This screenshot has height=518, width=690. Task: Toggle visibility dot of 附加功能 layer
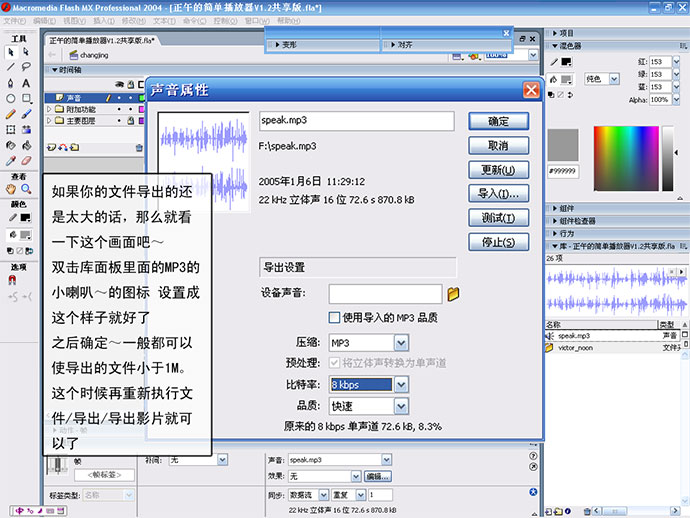tap(119, 109)
